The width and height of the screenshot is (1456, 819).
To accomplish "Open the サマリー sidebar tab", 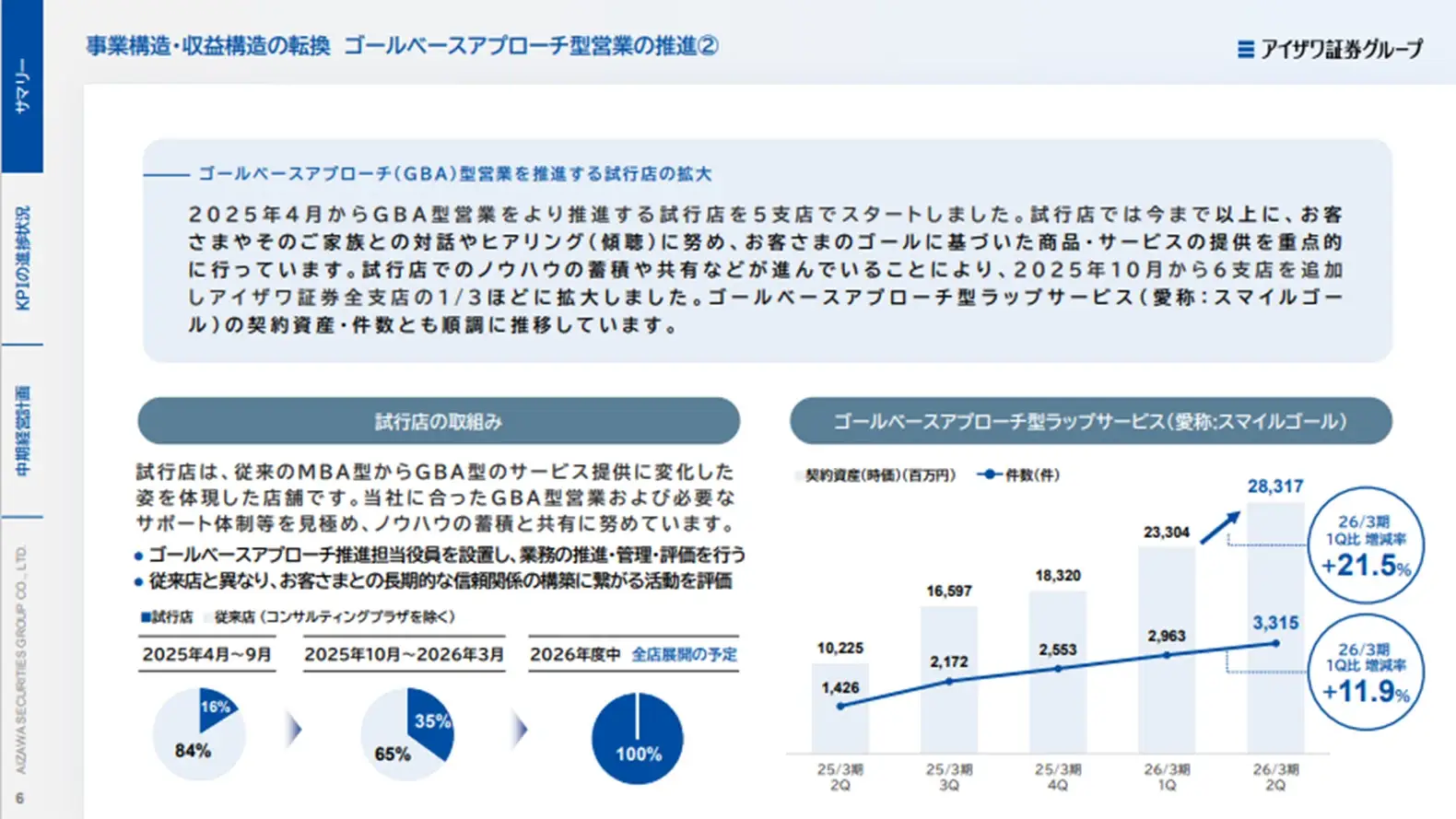I will (x=22, y=87).
